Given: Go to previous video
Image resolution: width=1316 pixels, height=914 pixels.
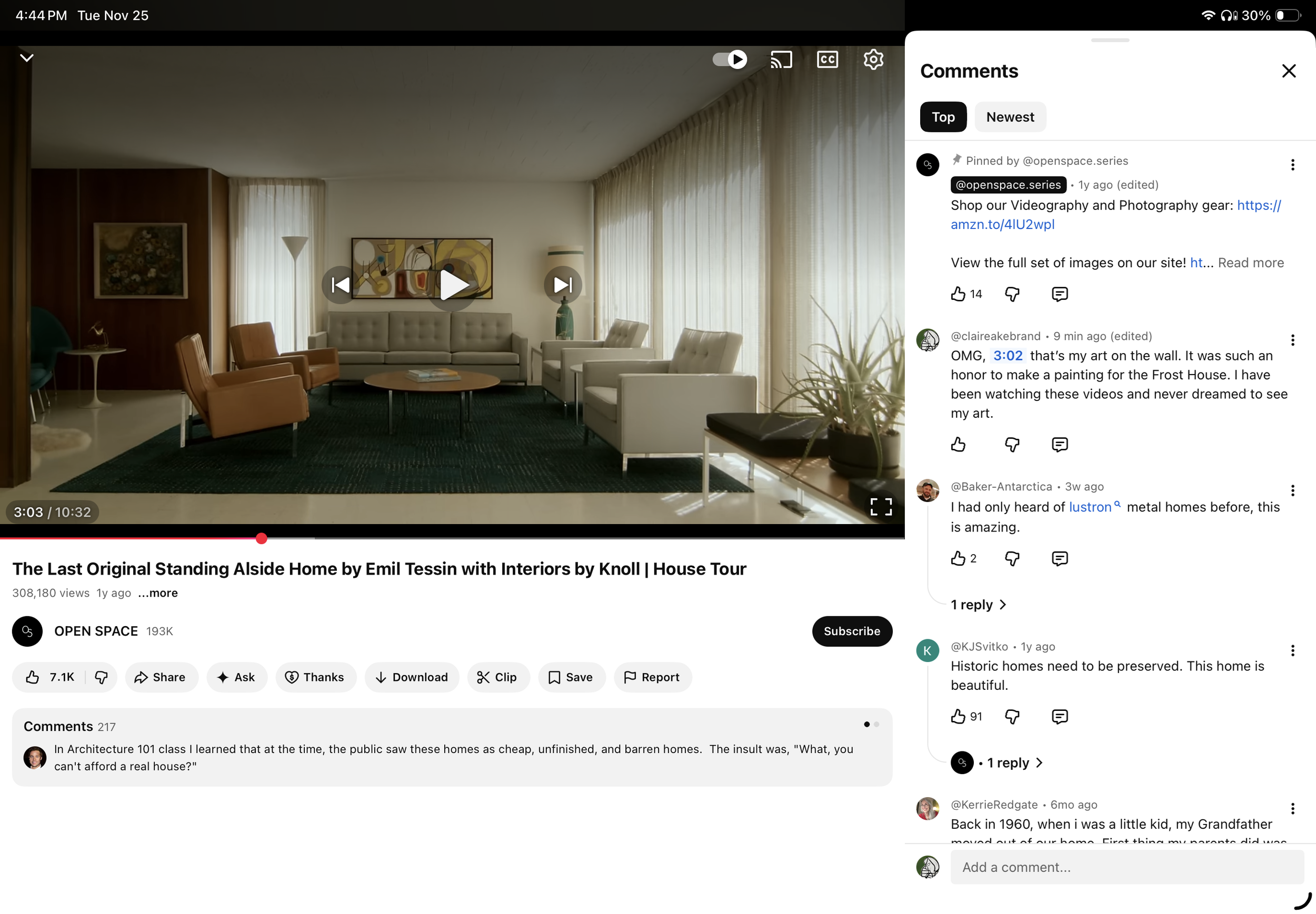Looking at the screenshot, I should click(341, 285).
